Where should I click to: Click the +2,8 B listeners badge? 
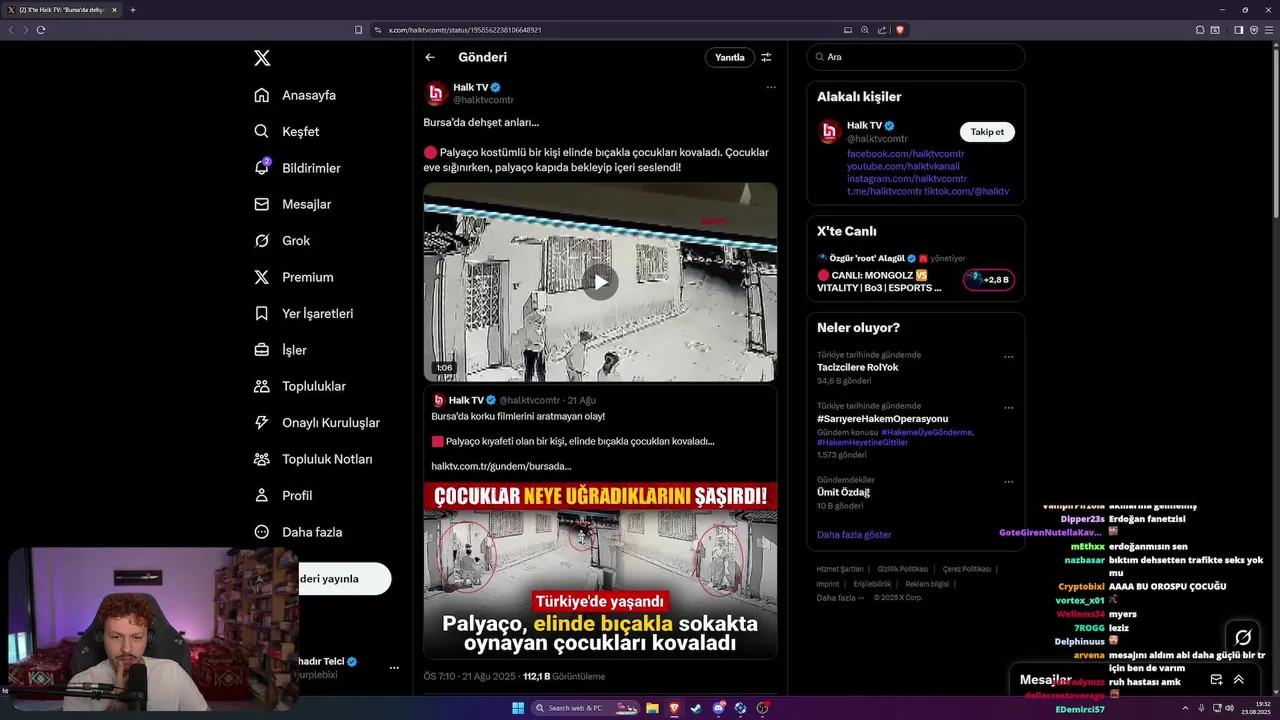(x=989, y=280)
